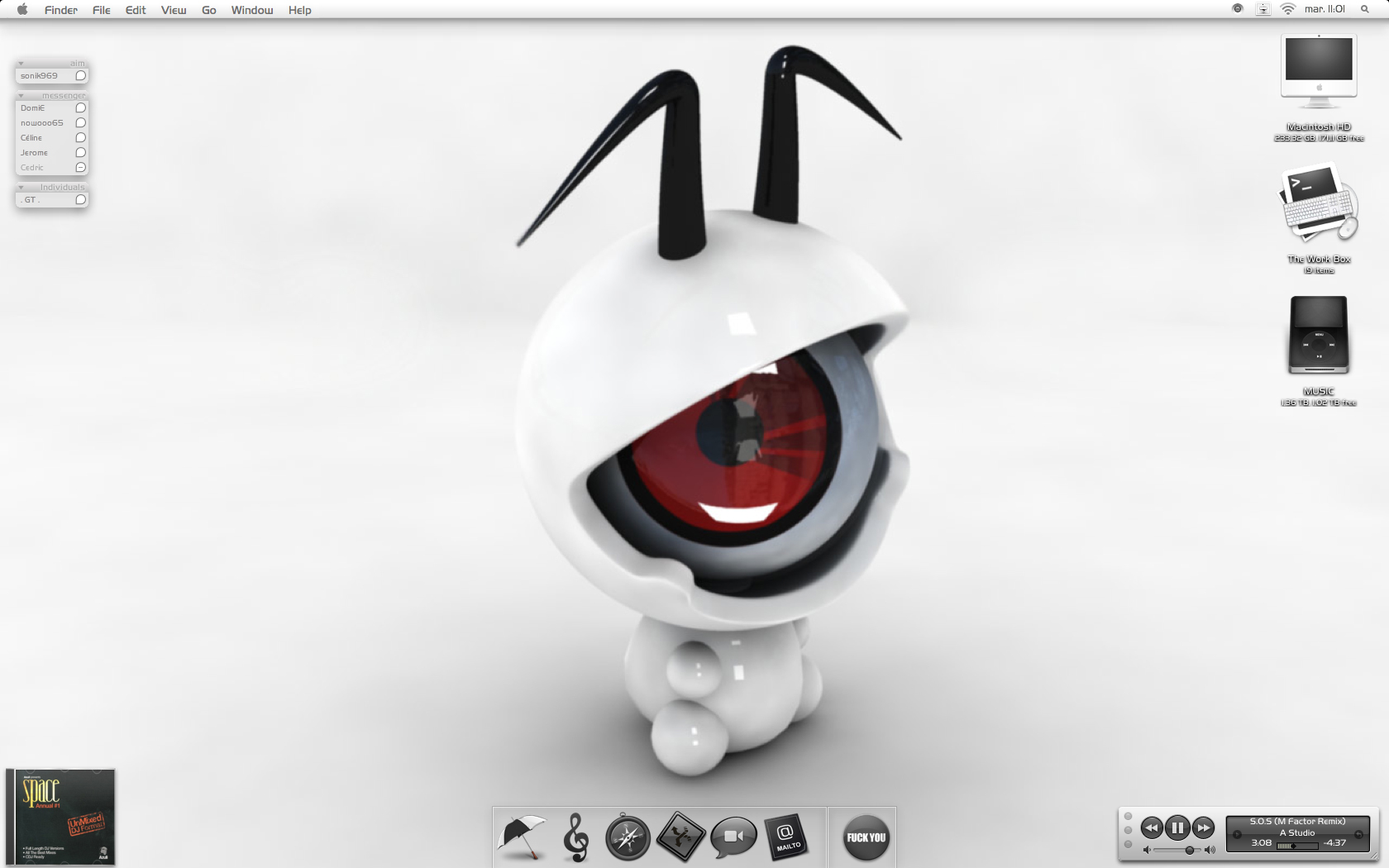Click the S.O.S (M Factor Remix) title
Viewport: 1389px width, 868px height.
pyautogui.click(x=1297, y=821)
